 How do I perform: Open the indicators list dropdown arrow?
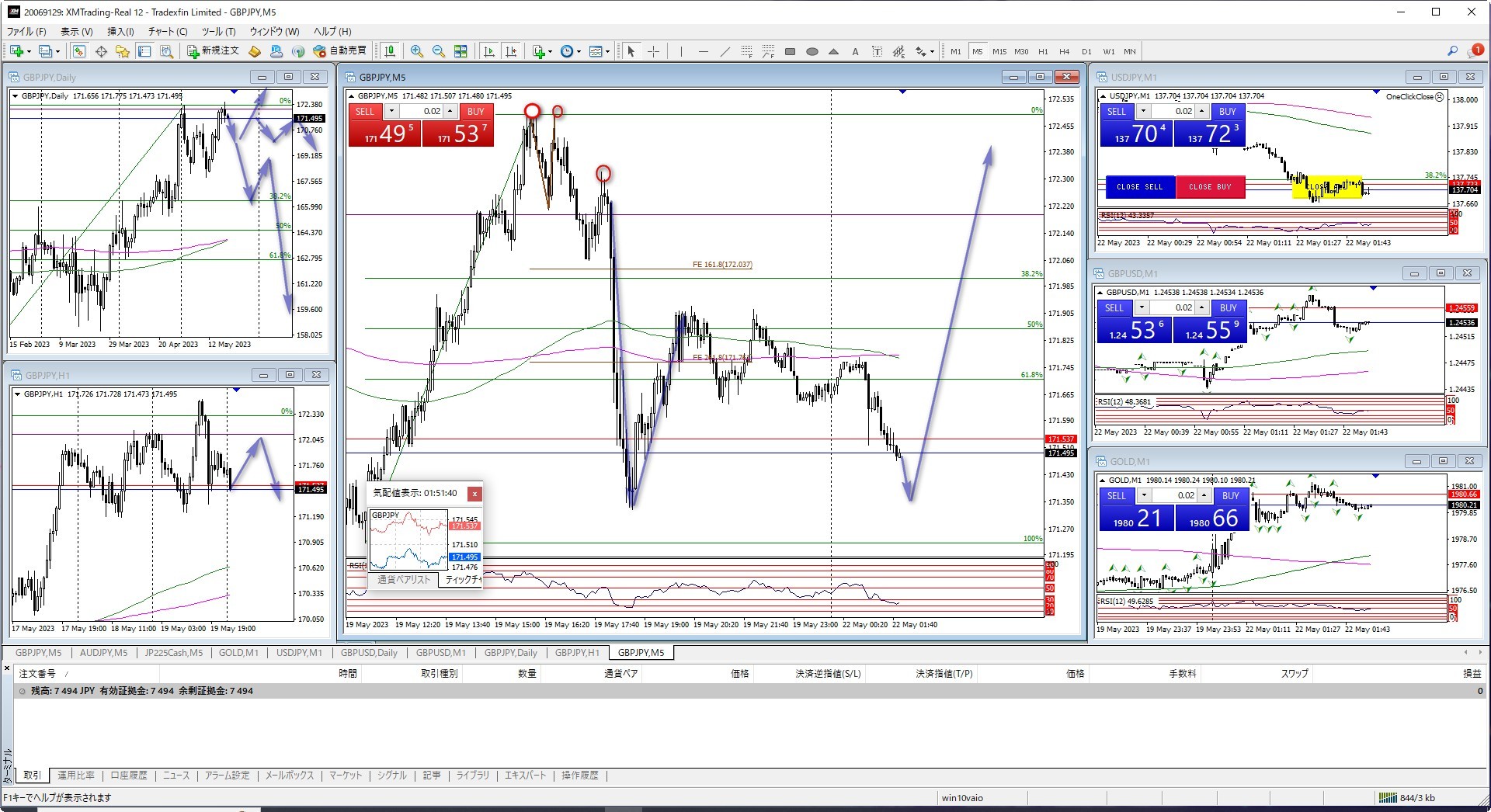click(550, 52)
